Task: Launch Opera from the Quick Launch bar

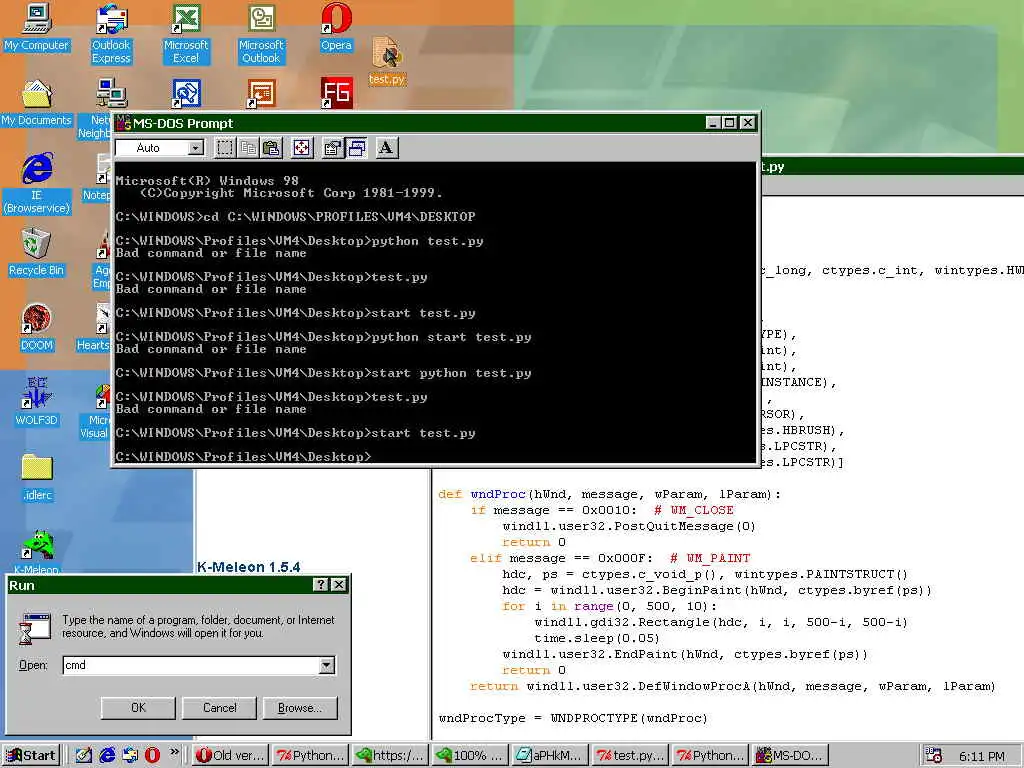Action: (152, 756)
